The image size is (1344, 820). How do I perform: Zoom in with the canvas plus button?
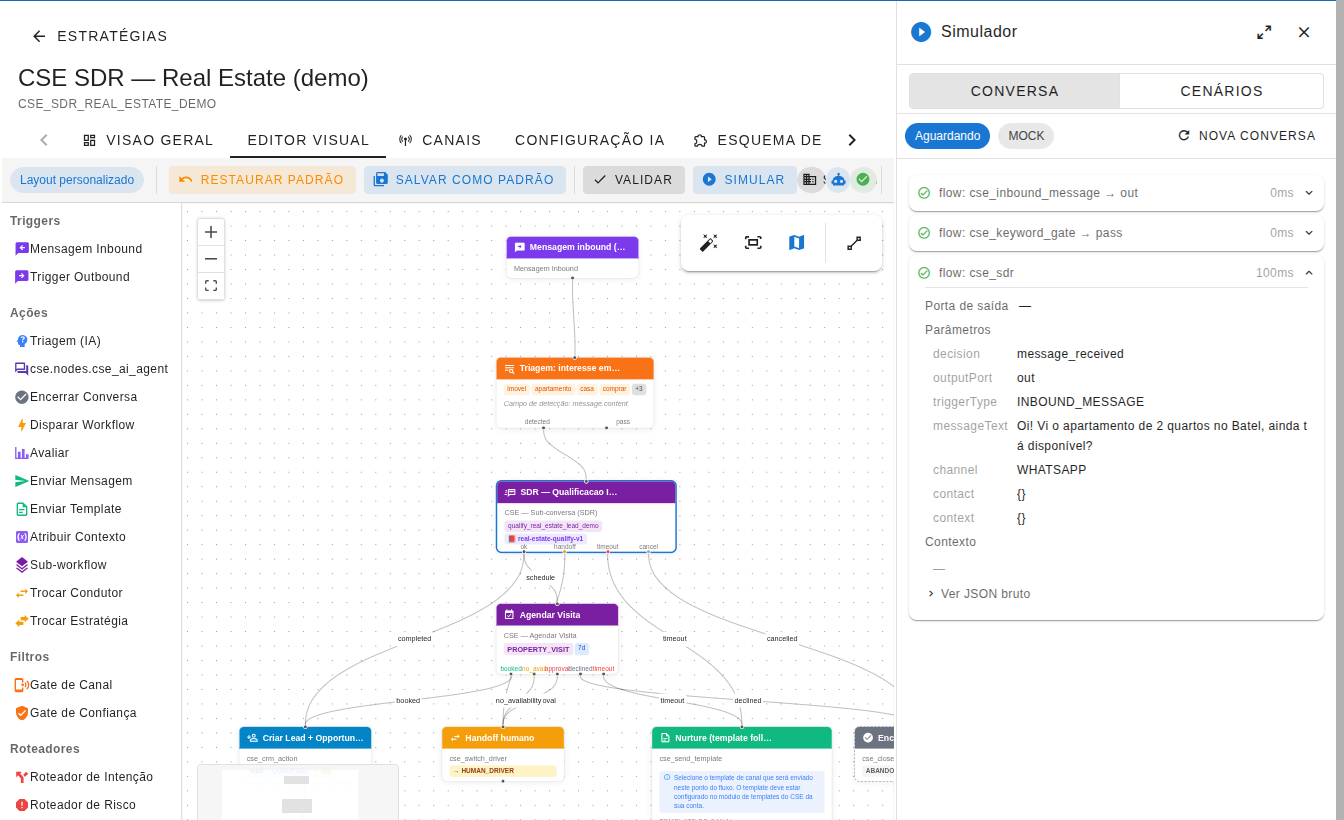[x=211, y=233]
